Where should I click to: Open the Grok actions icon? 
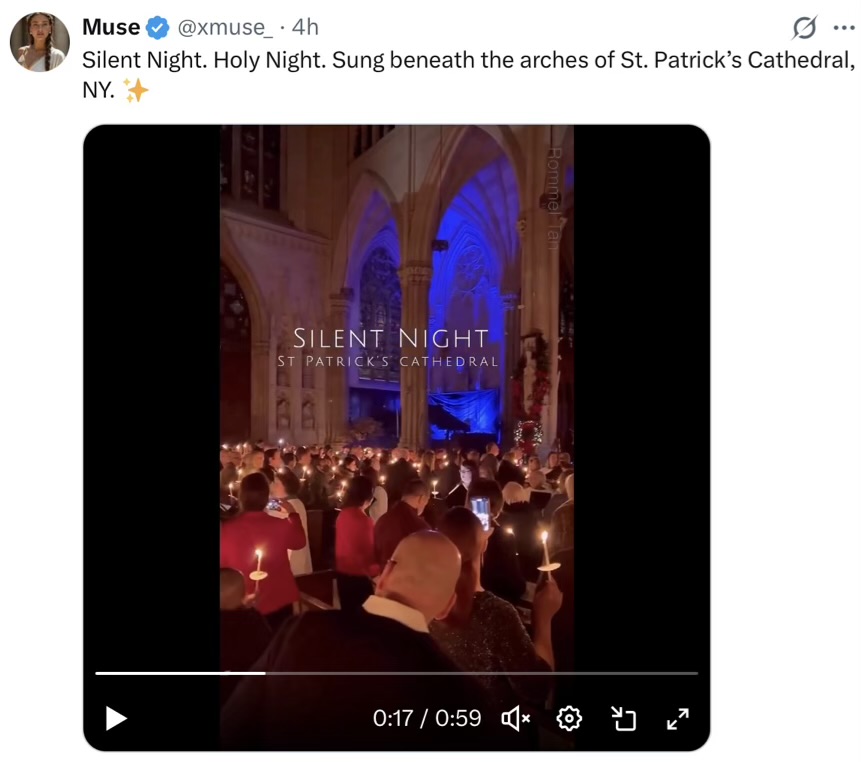coord(803,27)
